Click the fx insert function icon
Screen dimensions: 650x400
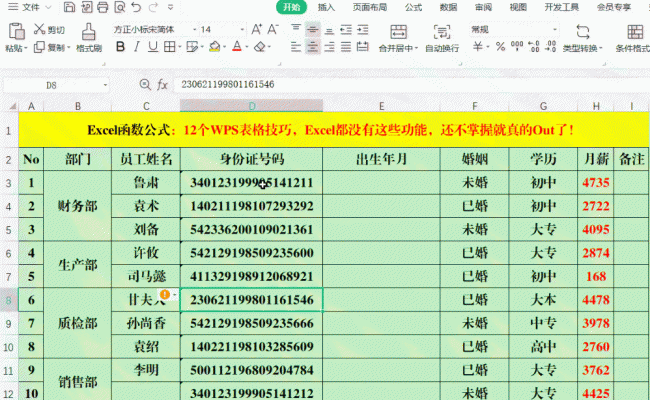(162, 85)
